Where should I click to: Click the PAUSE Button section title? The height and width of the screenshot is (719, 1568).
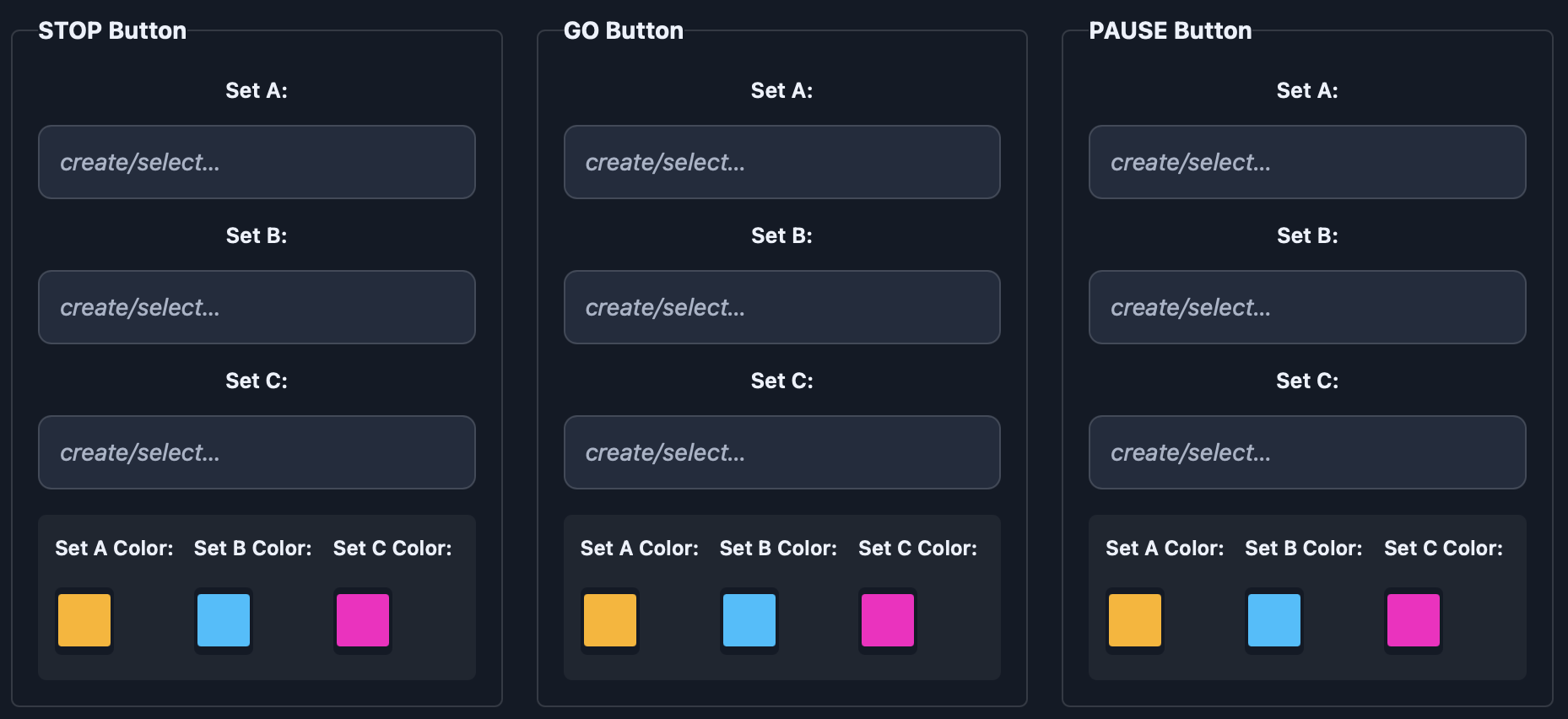pos(1170,31)
